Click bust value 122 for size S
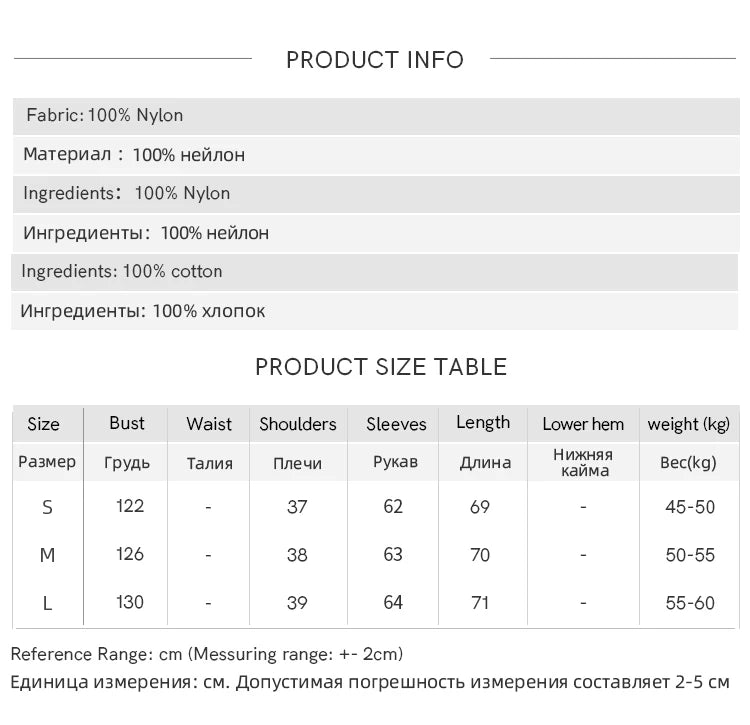 click(x=130, y=506)
